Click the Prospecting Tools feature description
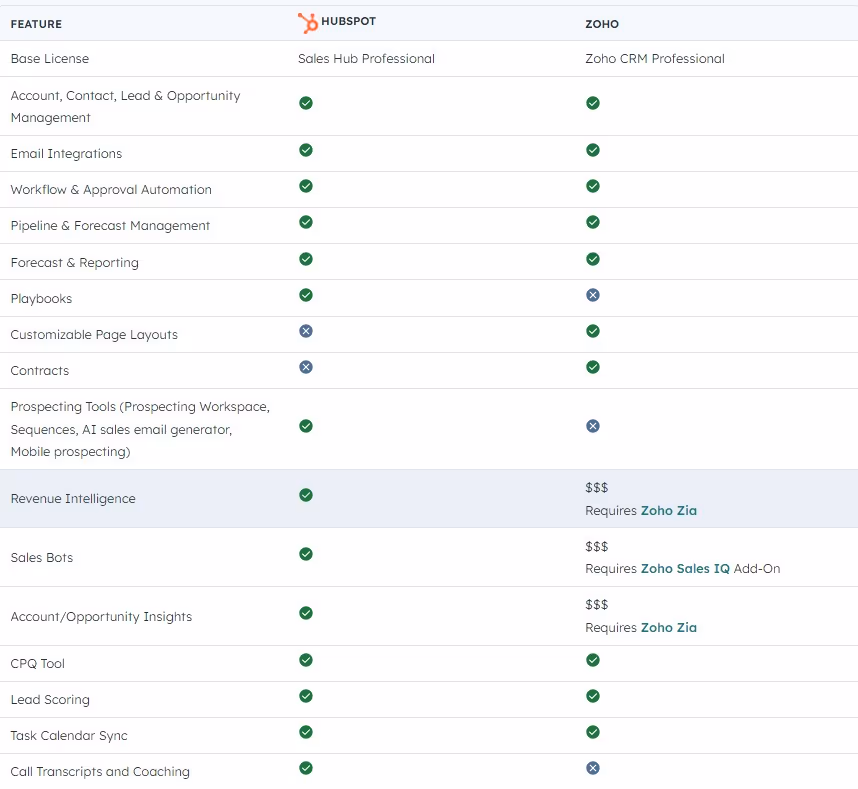 click(140, 430)
